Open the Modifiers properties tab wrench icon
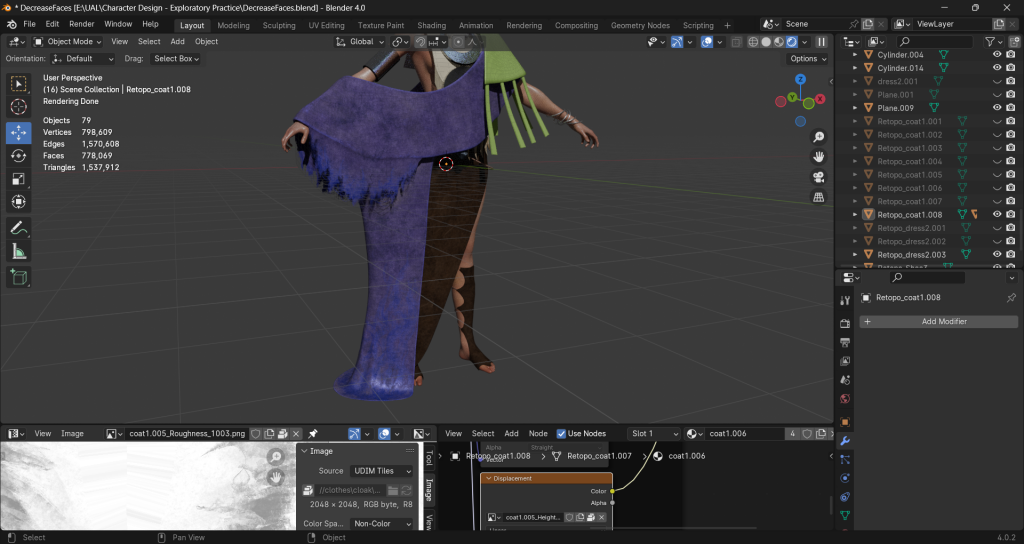Image resolution: width=1024 pixels, height=544 pixels. [844, 441]
